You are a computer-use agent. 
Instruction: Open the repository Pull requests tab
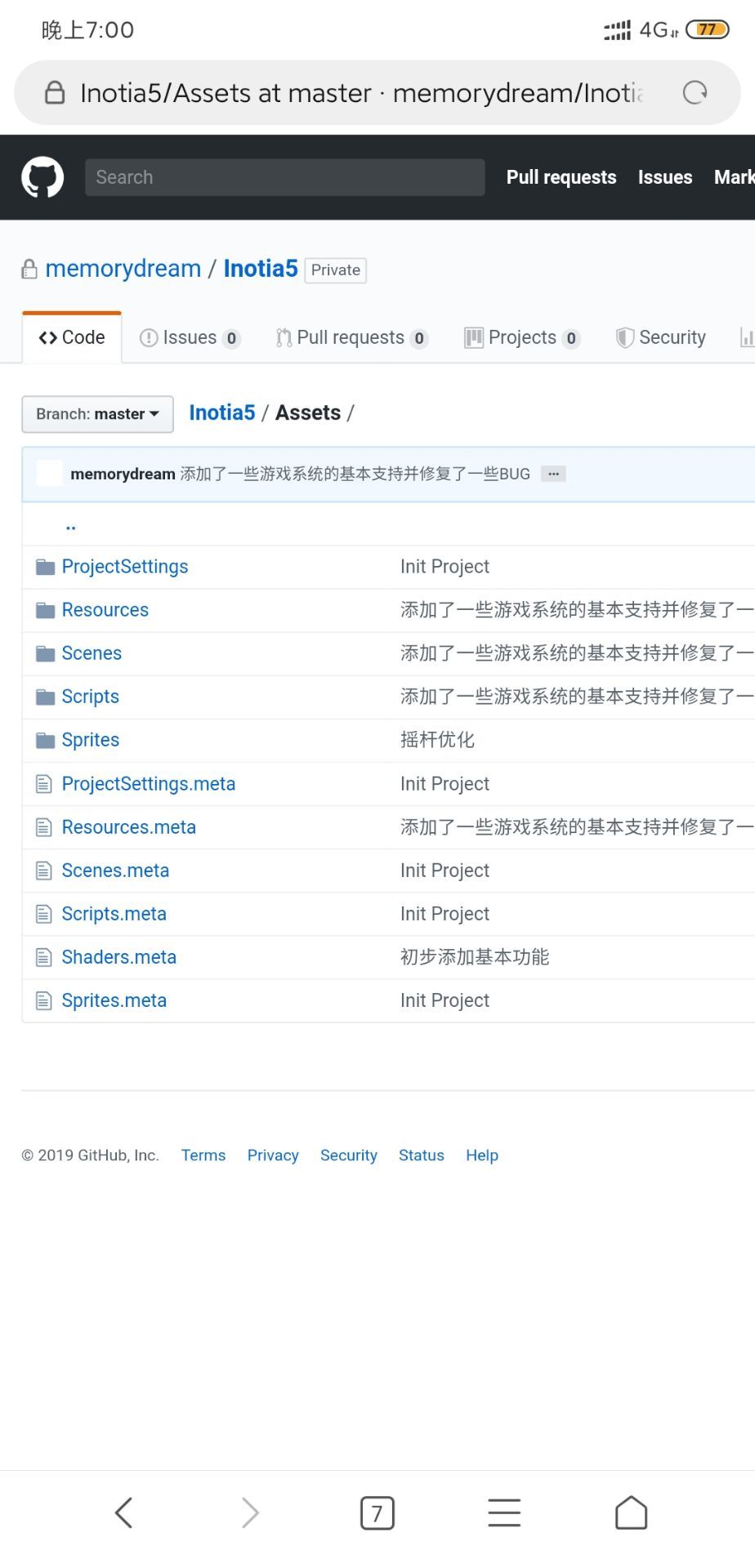pyautogui.click(x=351, y=337)
